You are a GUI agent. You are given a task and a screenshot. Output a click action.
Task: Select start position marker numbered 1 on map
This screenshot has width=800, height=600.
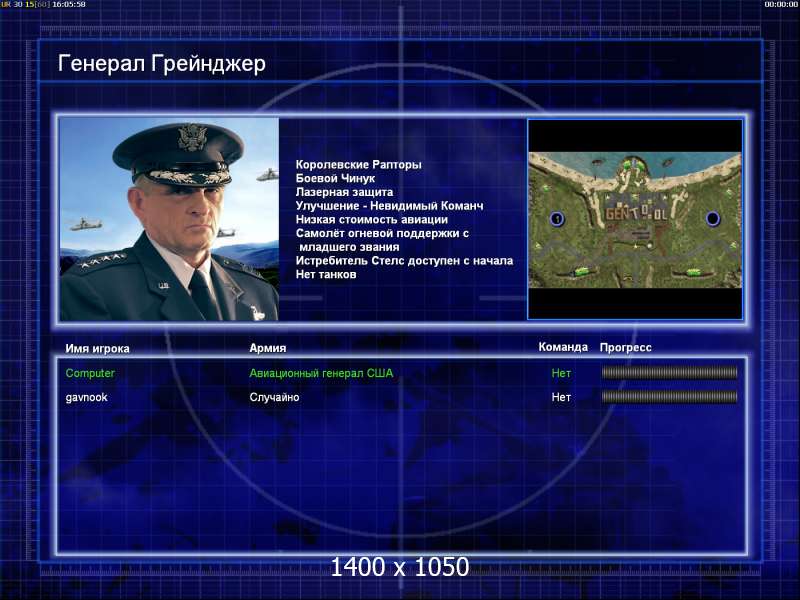pos(557,219)
